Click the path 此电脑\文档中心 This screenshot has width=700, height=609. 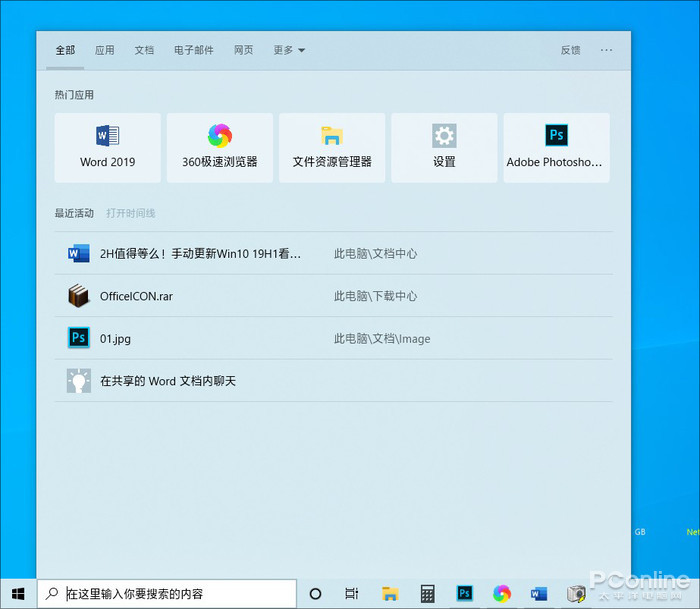point(375,254)
